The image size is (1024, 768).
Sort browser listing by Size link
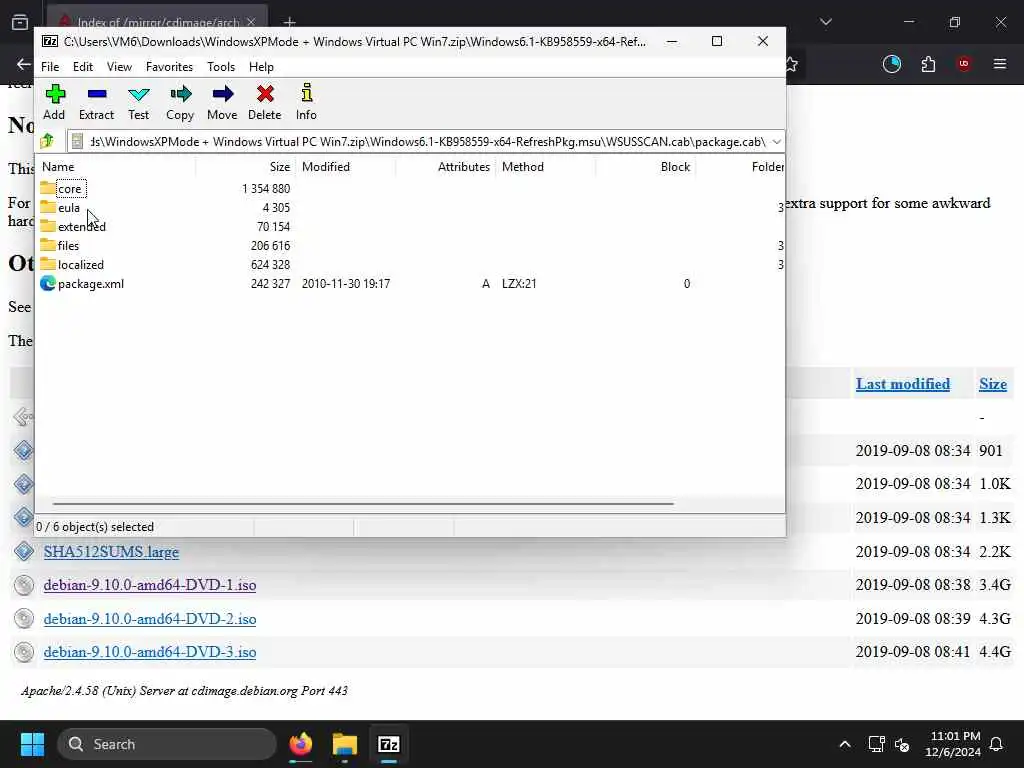pyautogui.click(x=993, y=384)
